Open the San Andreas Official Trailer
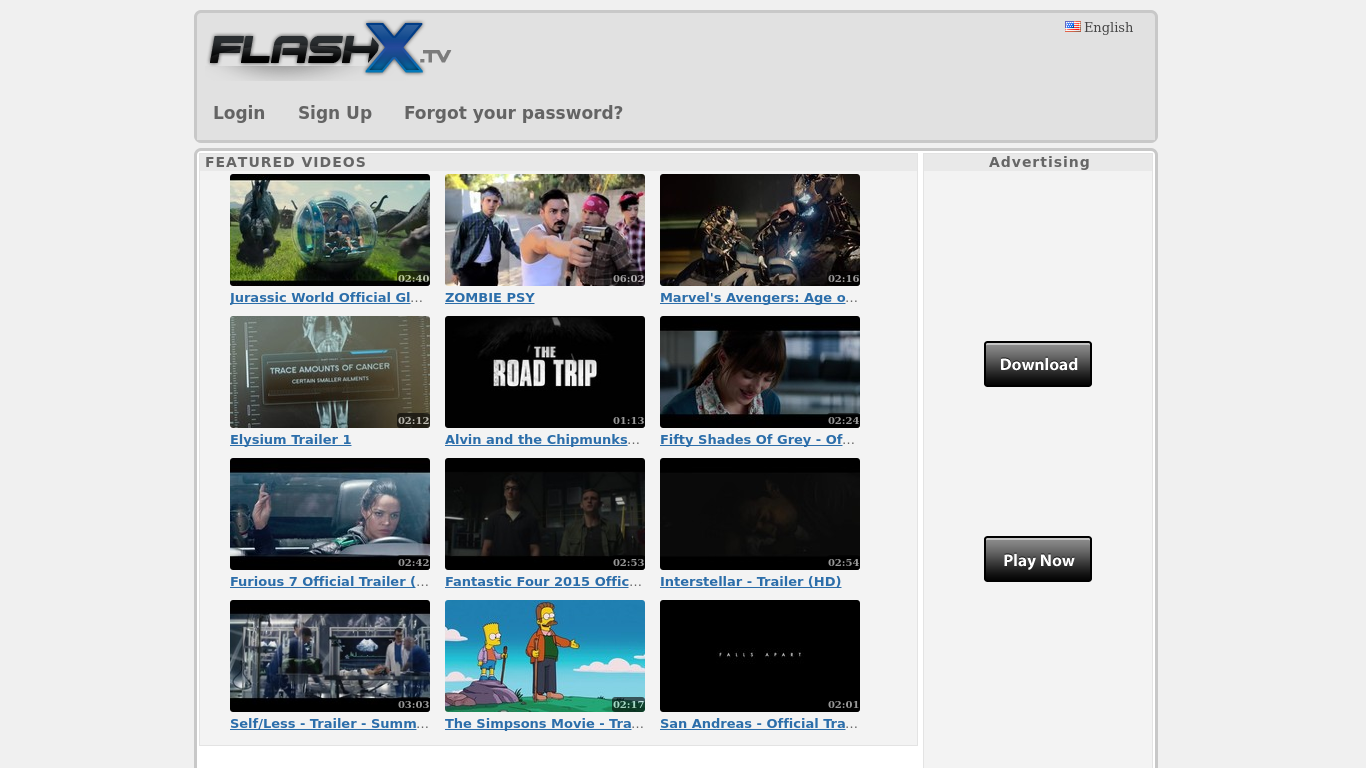 coord(759,723)
